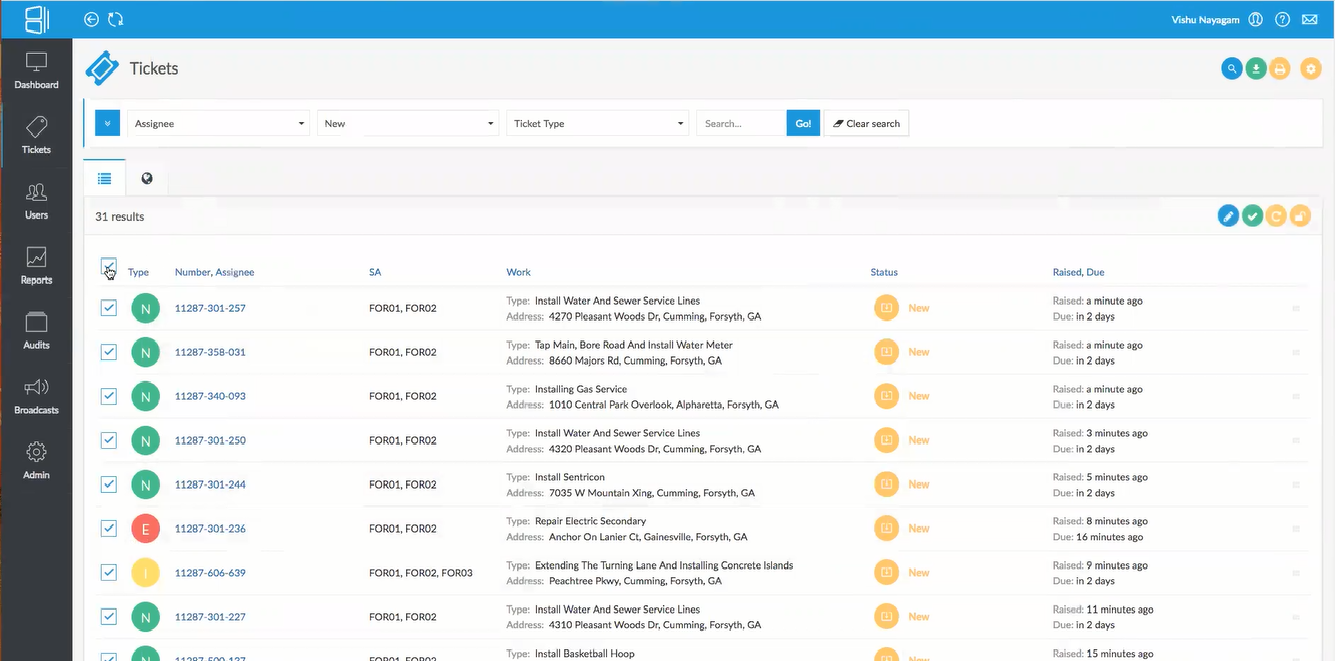Viewport: 1335px width, 661px height.
Task: Toggle the select-all checkbox in the table header
Action: 109,266
